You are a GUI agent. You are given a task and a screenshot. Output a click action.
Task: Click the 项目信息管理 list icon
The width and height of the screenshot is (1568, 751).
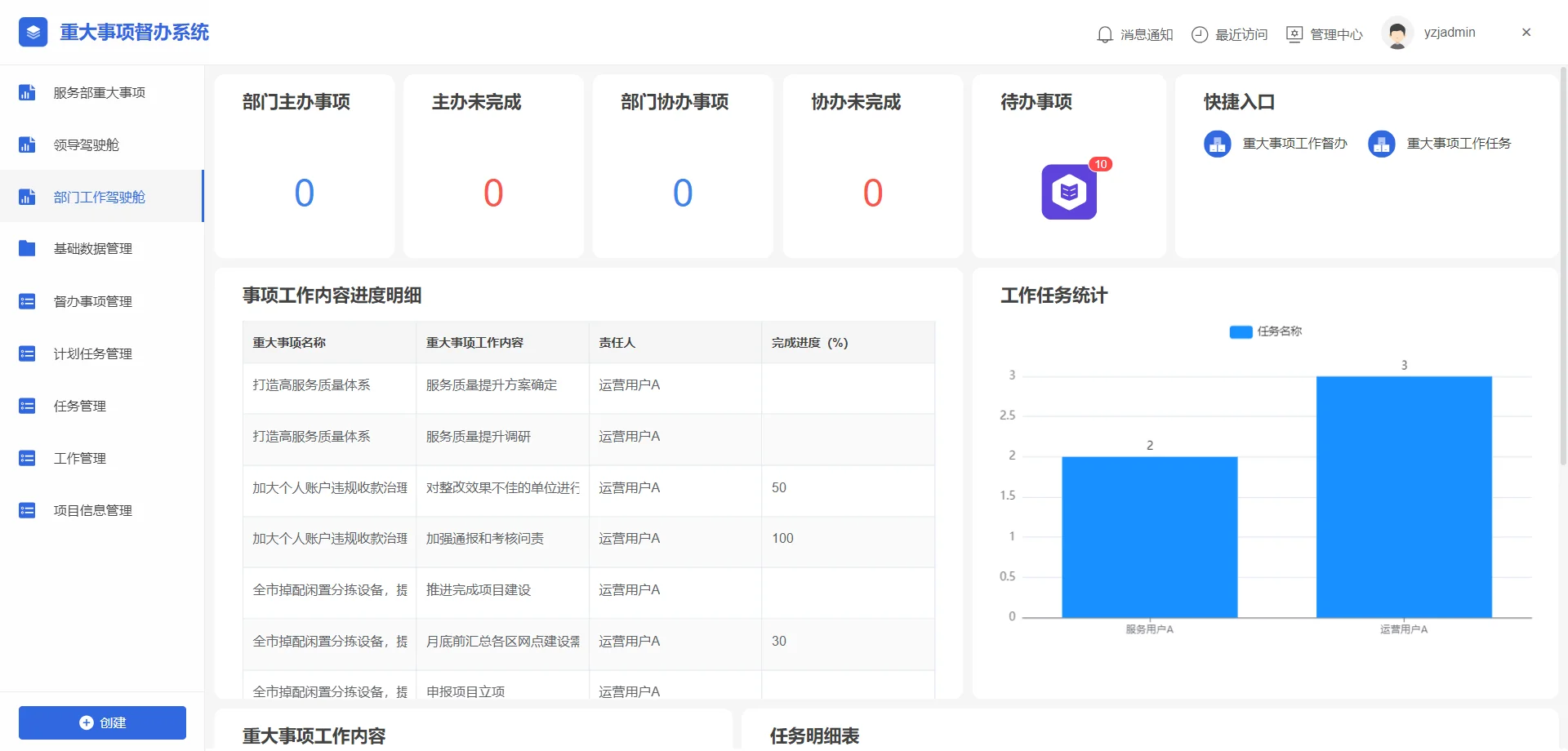[x=27, y=510]
